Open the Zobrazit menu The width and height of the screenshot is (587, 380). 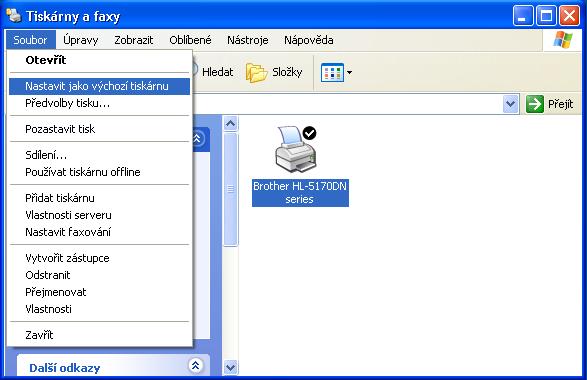(x=134, y=40)
